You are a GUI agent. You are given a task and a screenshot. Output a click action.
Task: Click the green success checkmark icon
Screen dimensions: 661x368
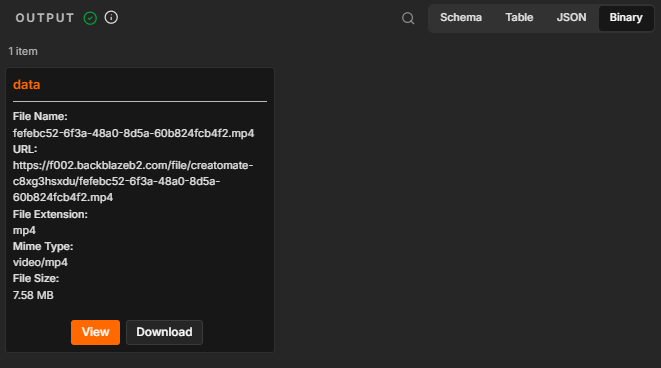tap(90, 18)
